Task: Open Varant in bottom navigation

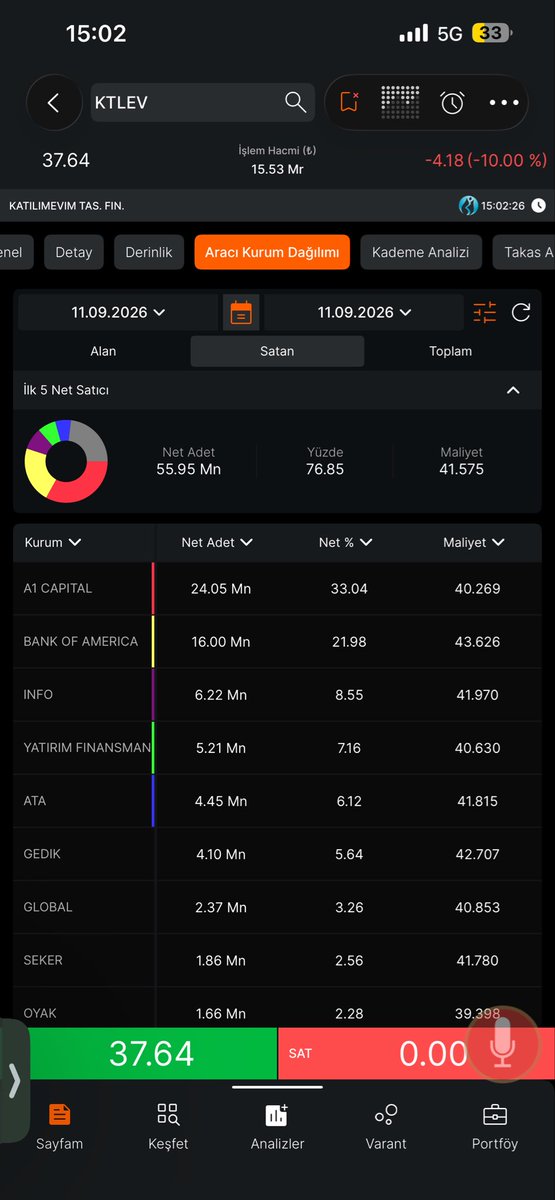Action: click(386, 1127)
